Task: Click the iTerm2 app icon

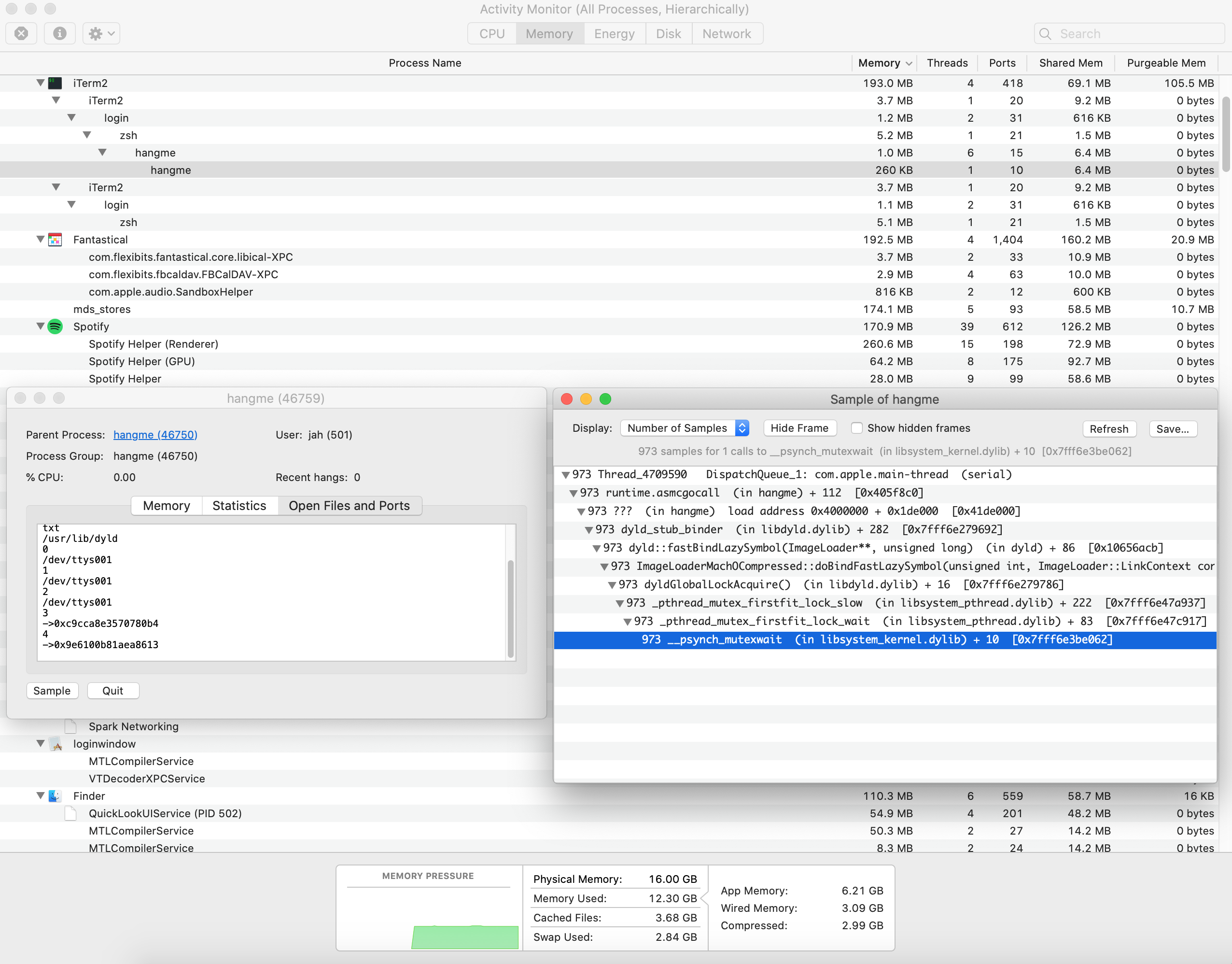Action: (55, 83)
